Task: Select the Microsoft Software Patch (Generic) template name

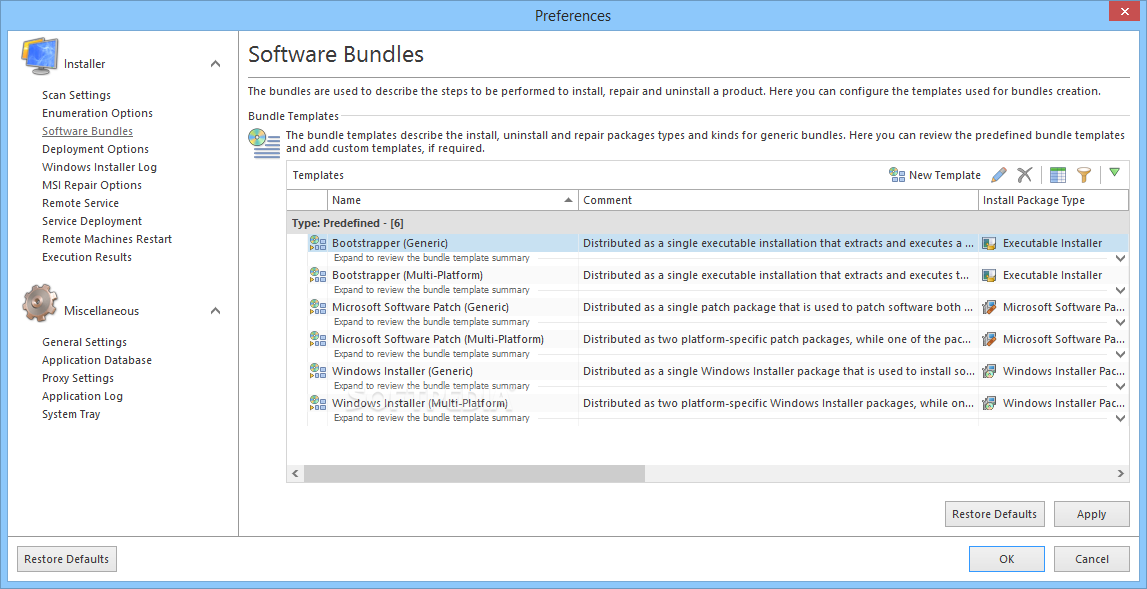Action: pos(420,307)
